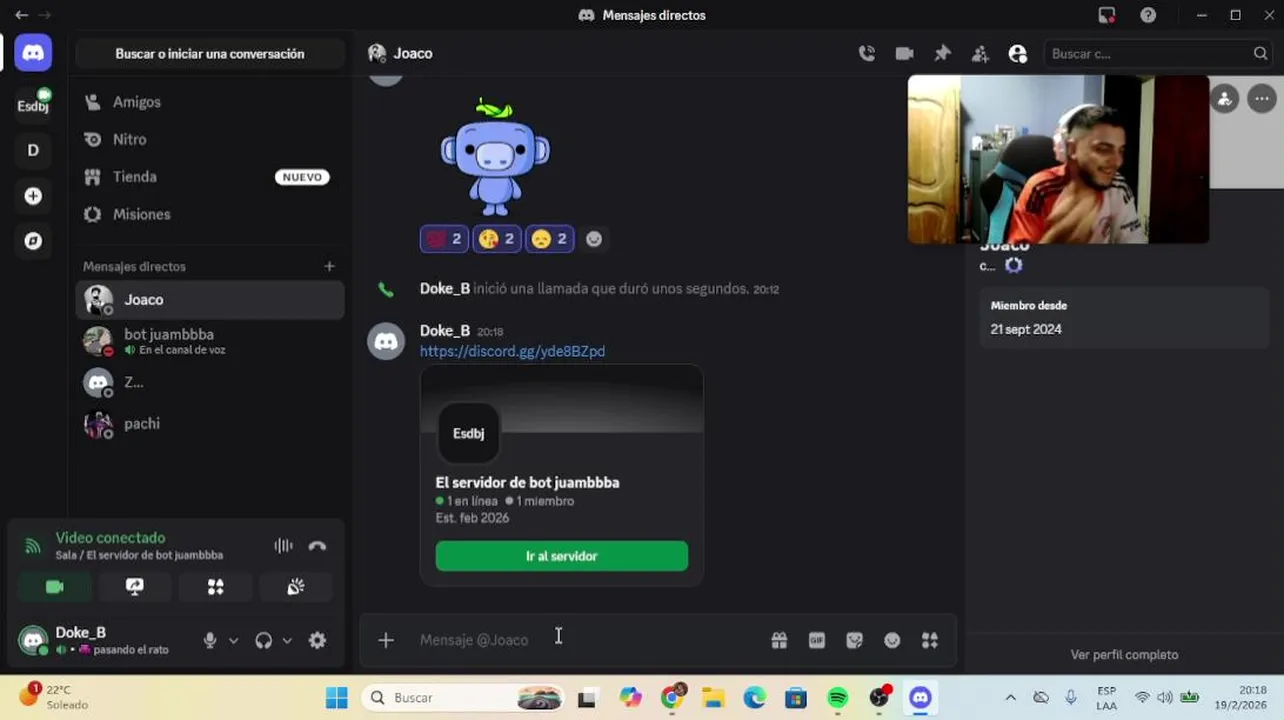
Task: Open Spotify from the taskbar
Action: coord(838,698)
